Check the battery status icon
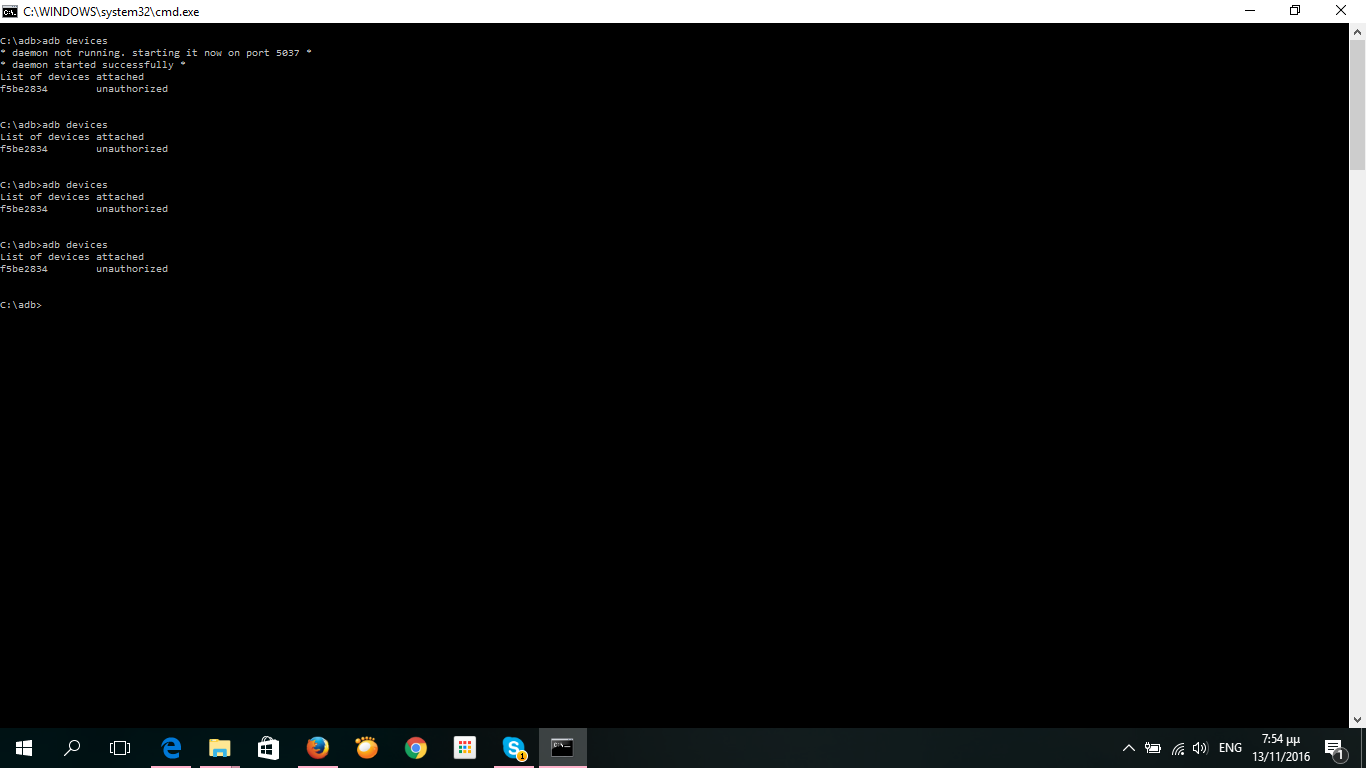This screenshot has width=1366, height=768. (x=1153, y=748)
